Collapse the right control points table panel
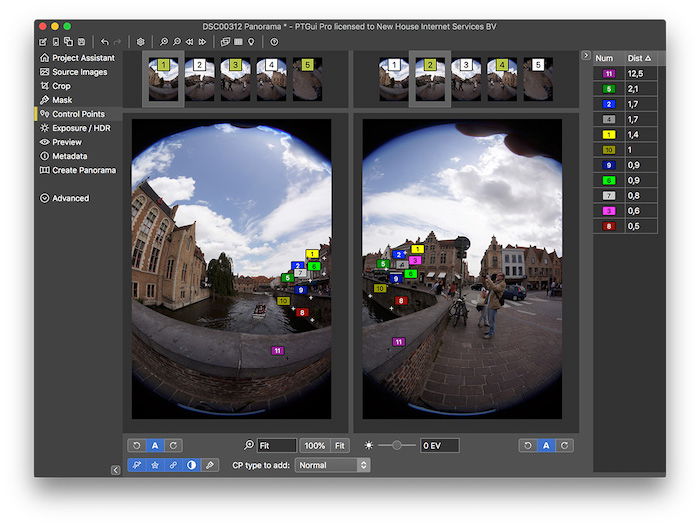 pos(586,55)
